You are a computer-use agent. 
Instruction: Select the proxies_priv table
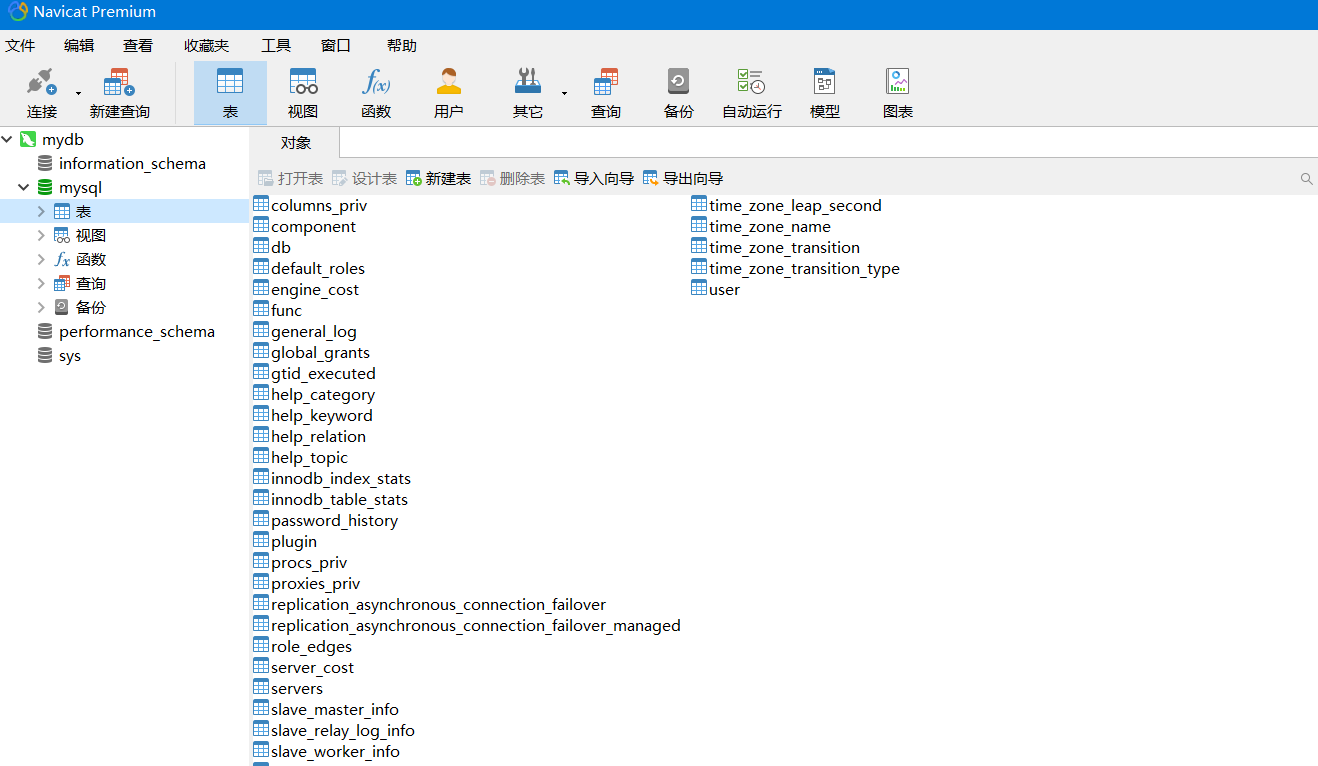coord(316,583)
